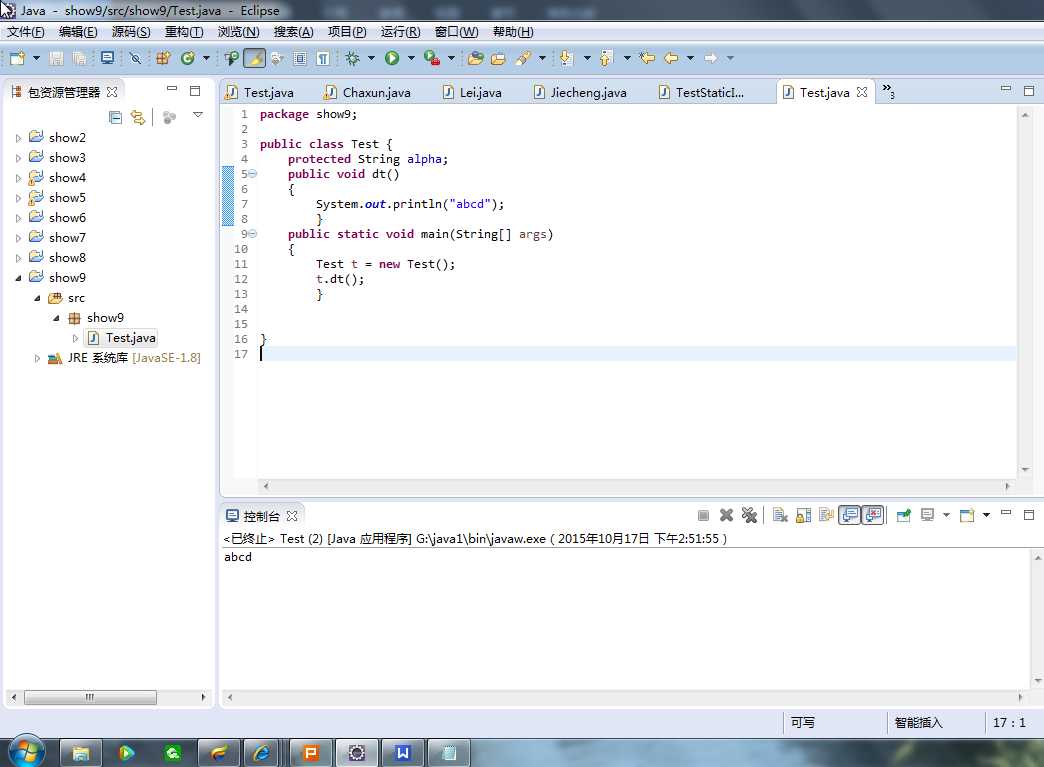Click the 智能插入 status bar field
This screenshot has height=767, width=1044.
[x=919, y=722]
